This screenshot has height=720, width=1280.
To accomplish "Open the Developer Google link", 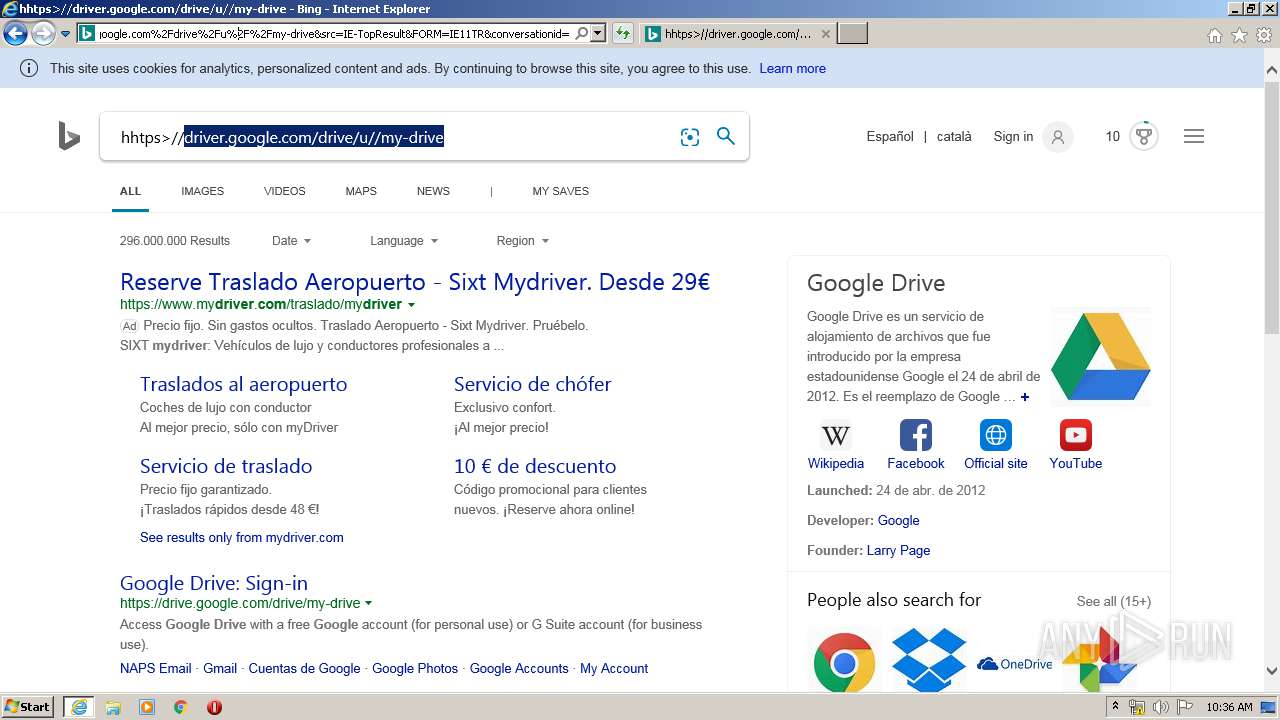I will [898, 520].
